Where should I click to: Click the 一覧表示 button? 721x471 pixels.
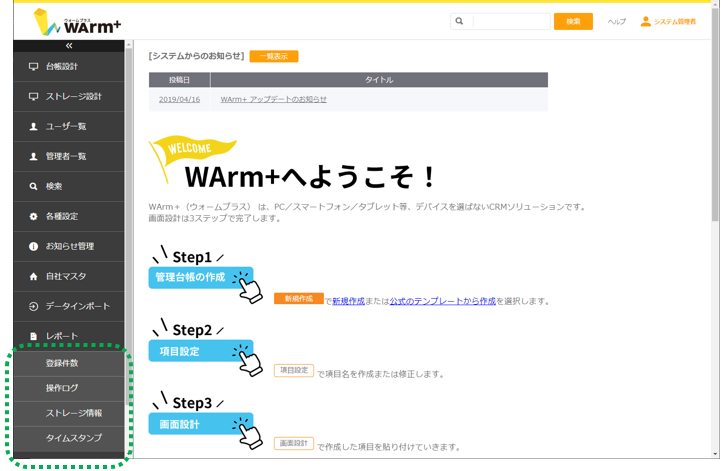pyautogui.click(x=274, y=56)
